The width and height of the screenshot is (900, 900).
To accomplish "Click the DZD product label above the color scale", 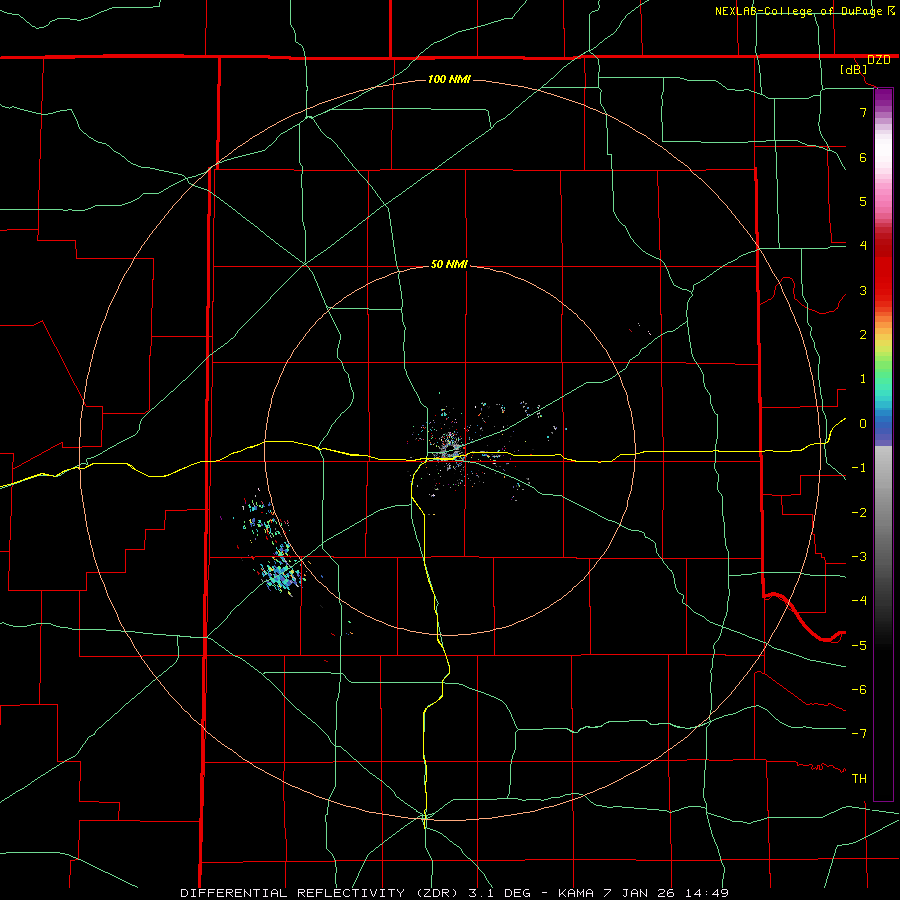I will [879, 60].
